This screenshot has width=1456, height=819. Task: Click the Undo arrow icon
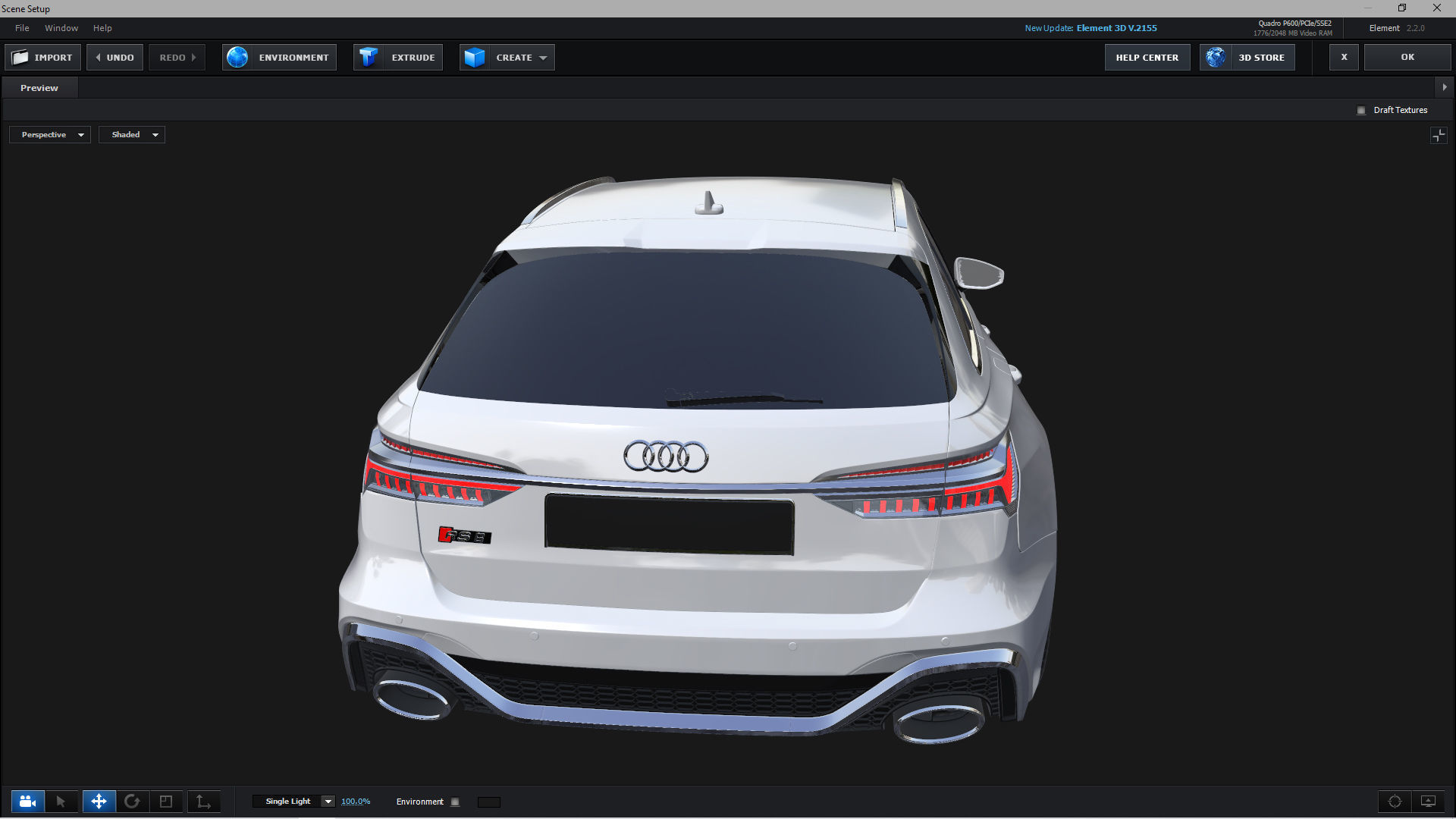coord(98,58)
